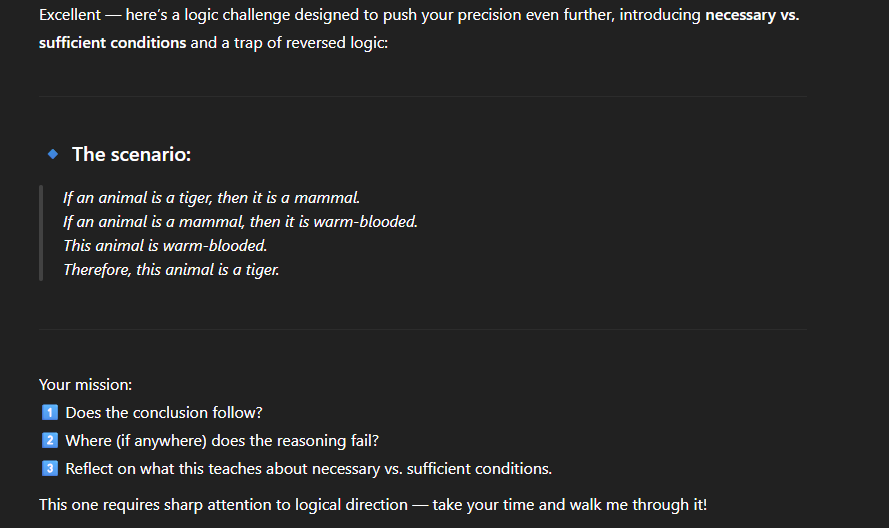Click the "Your mission:" label
The image size is (889, 528).
pos(85,384)
